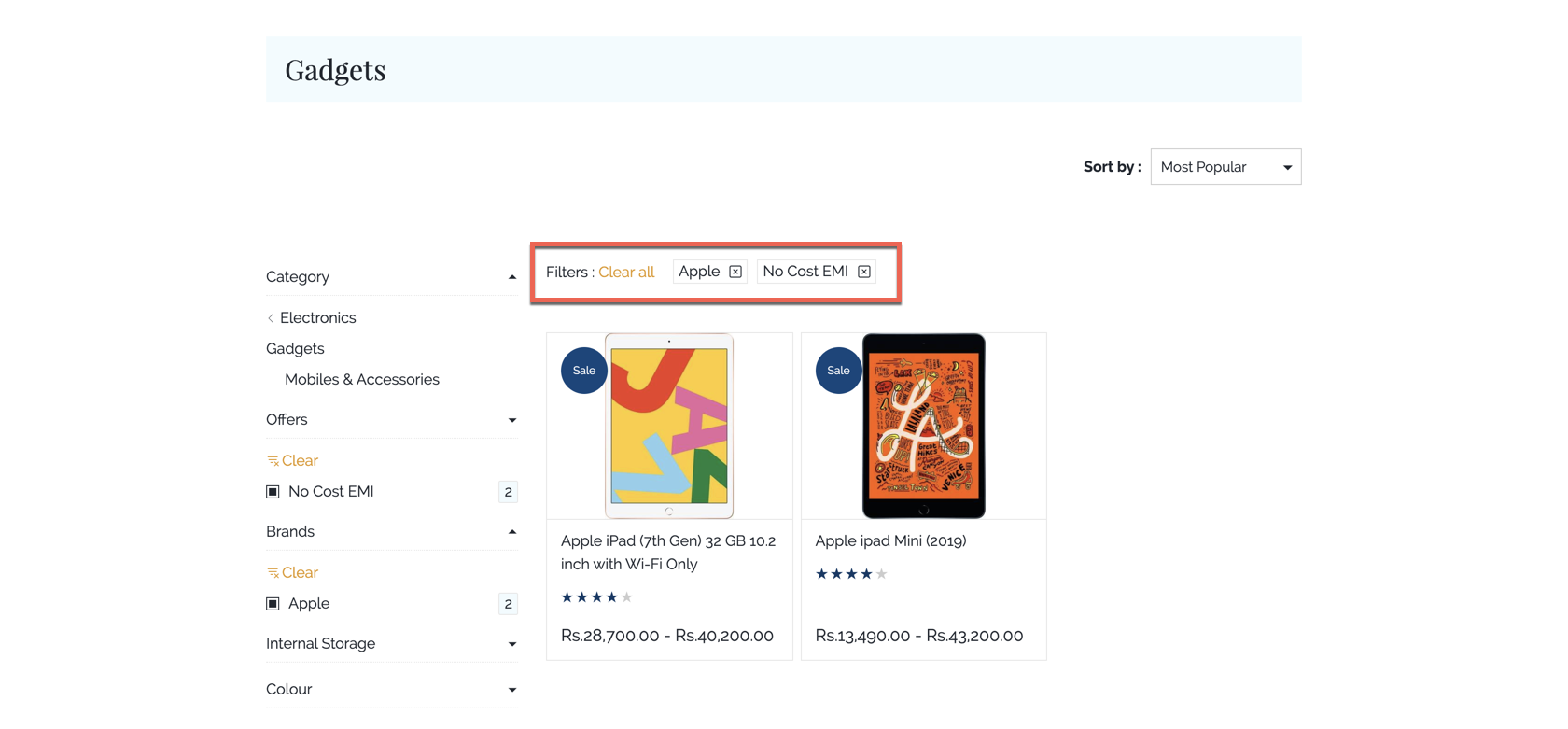
Task: Remove the No Cost EMI filter chip
Action: 864,272
